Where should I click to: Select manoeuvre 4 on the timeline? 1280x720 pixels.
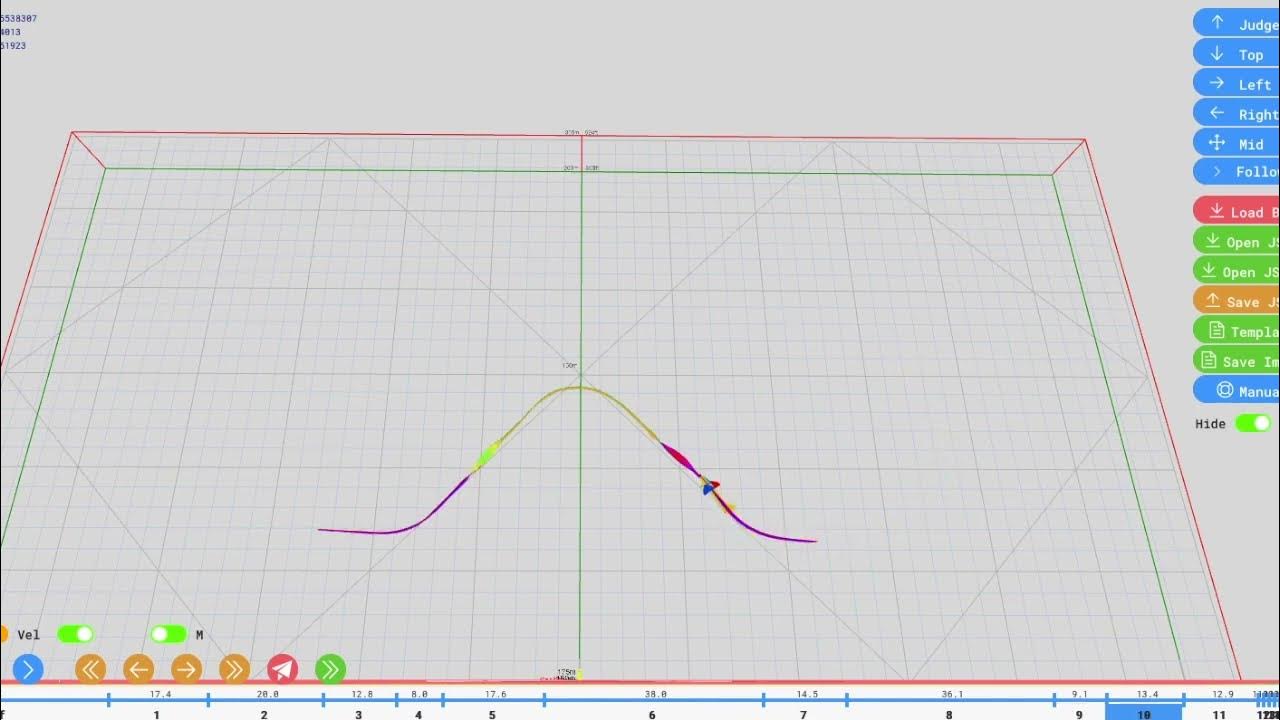point(418,713)
